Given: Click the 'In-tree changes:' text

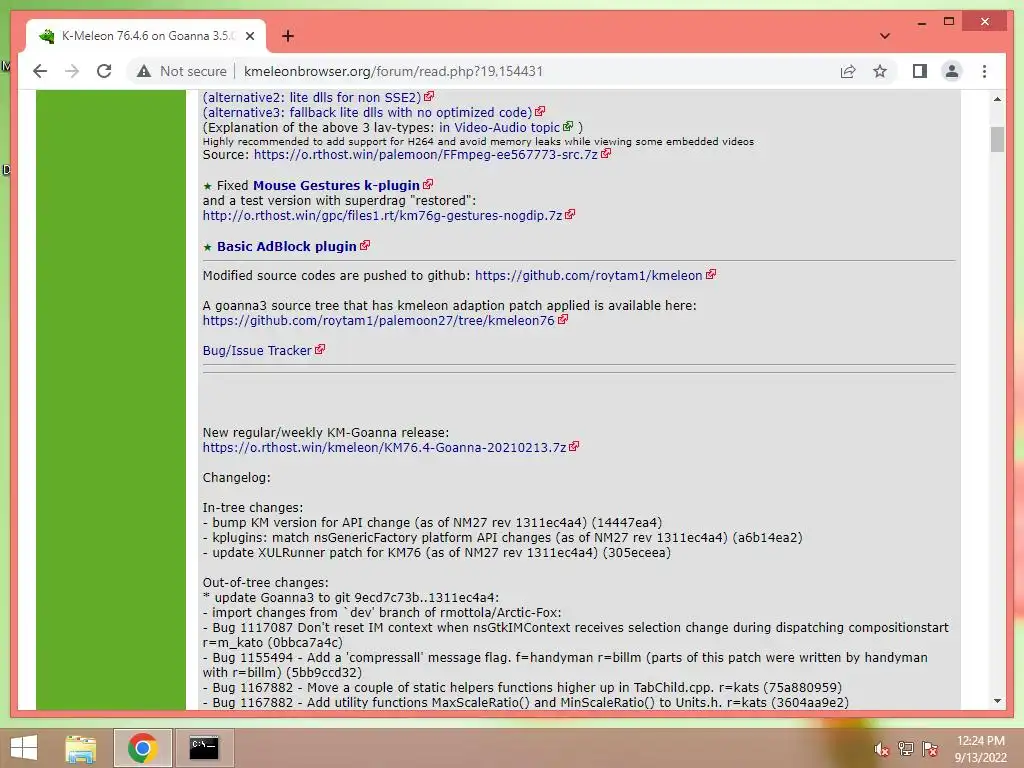Looking at the screenshot, I should pos(253,508).
